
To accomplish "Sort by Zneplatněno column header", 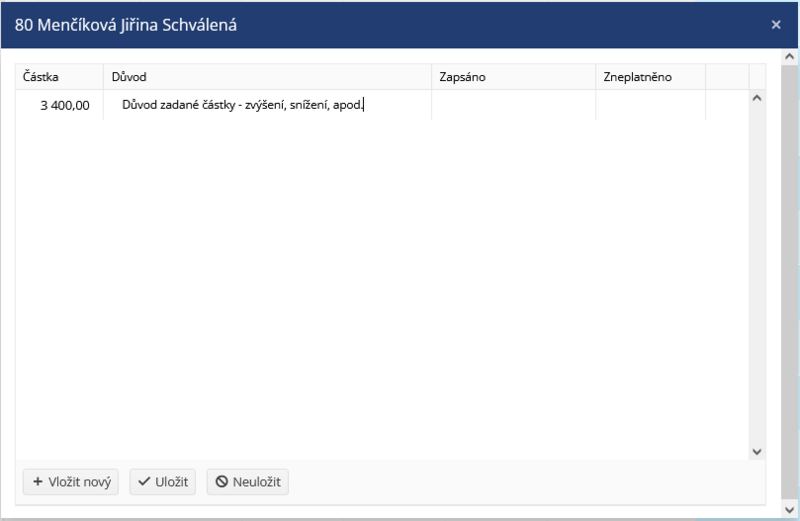I will [651, 77].
